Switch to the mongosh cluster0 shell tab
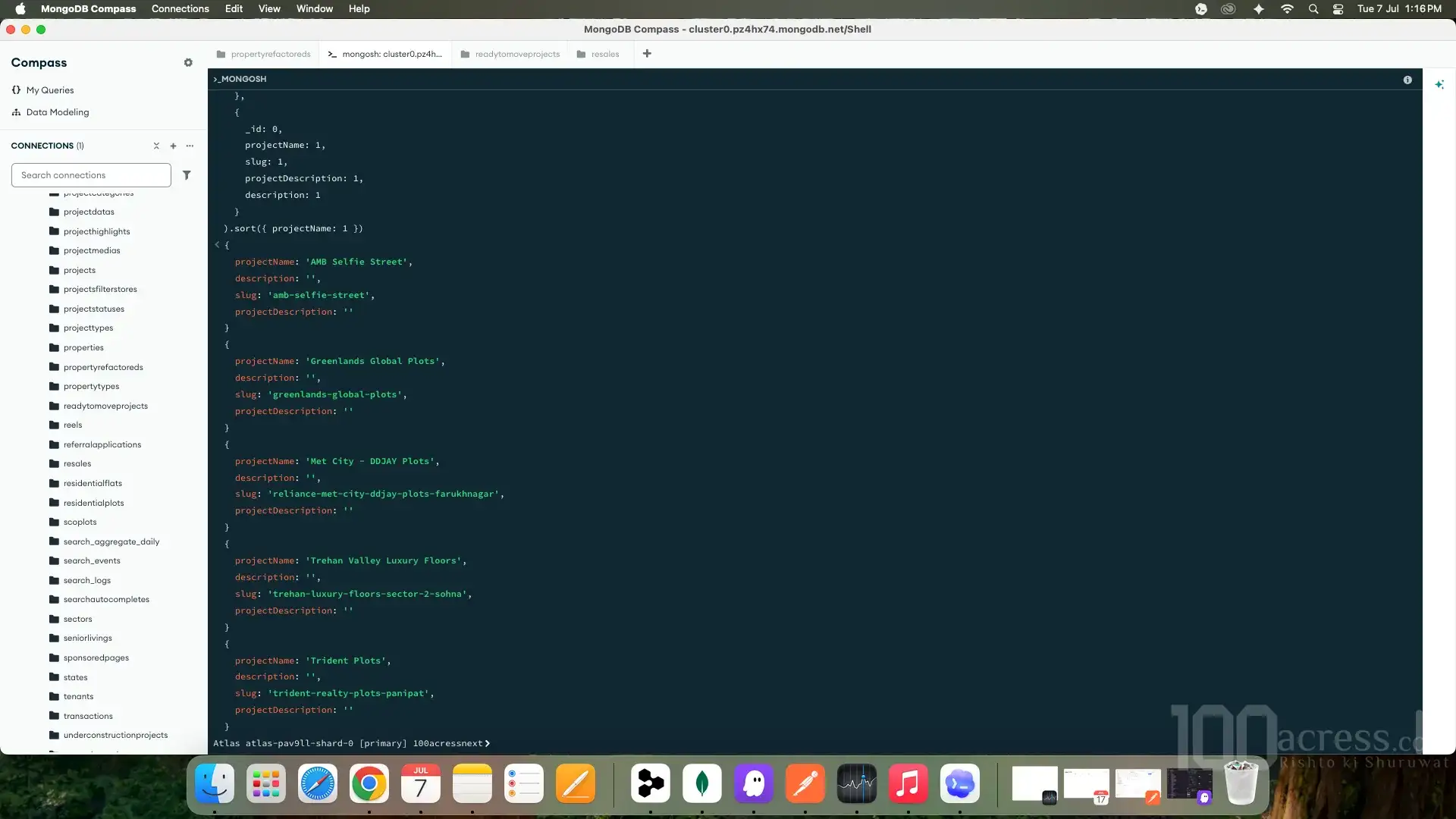The width and height of the screenshot is (1456, 819). click(x=385, y=54)
